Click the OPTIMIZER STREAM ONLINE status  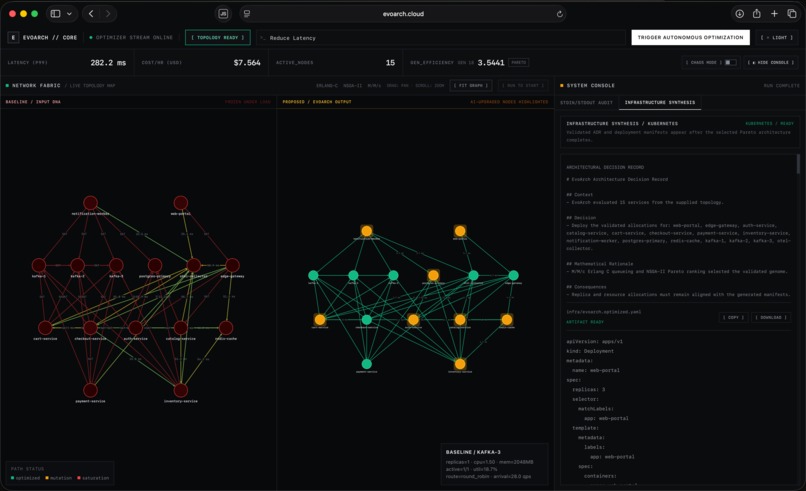pos(131,38)
